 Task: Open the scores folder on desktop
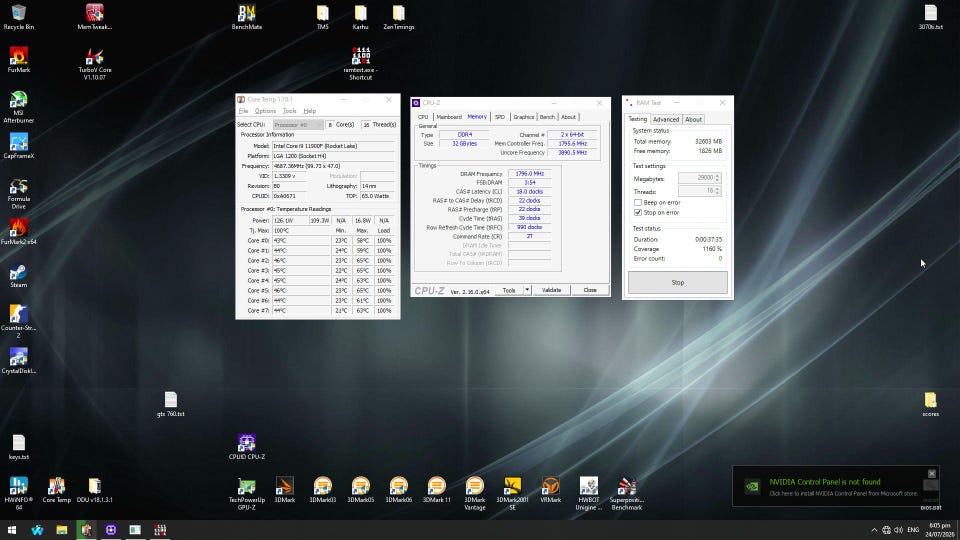coord(930,404)
